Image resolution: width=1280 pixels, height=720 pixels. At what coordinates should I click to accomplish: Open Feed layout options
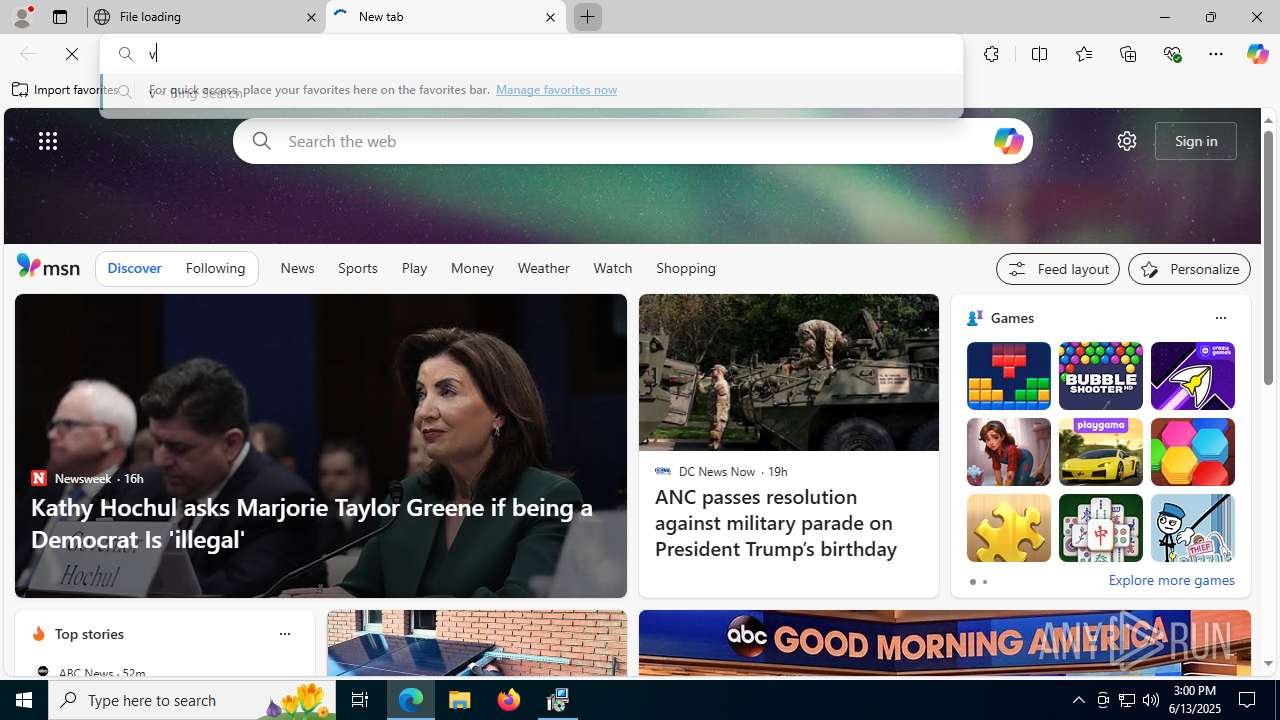click(x=1057, y=269)
